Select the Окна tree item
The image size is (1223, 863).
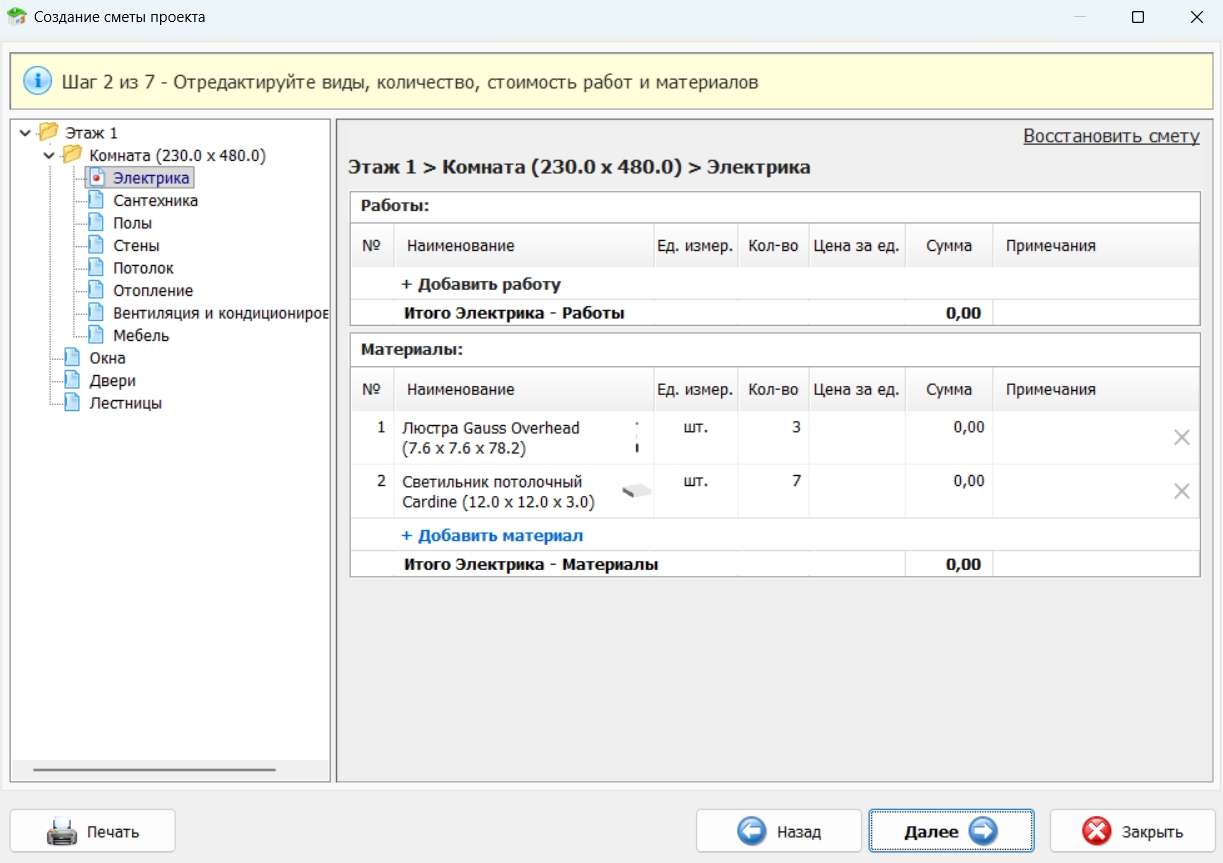coord(107,358)
